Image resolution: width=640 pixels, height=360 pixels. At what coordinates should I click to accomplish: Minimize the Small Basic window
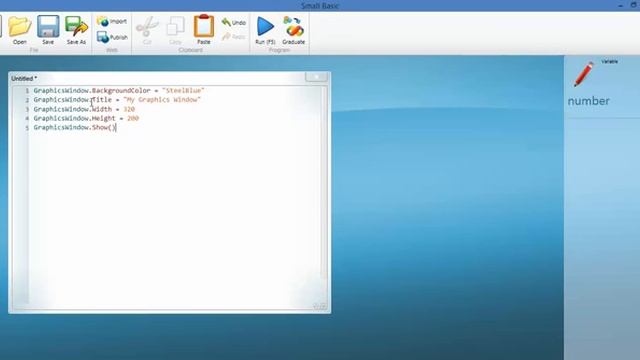pyautogui.click(x=620, y=5)
